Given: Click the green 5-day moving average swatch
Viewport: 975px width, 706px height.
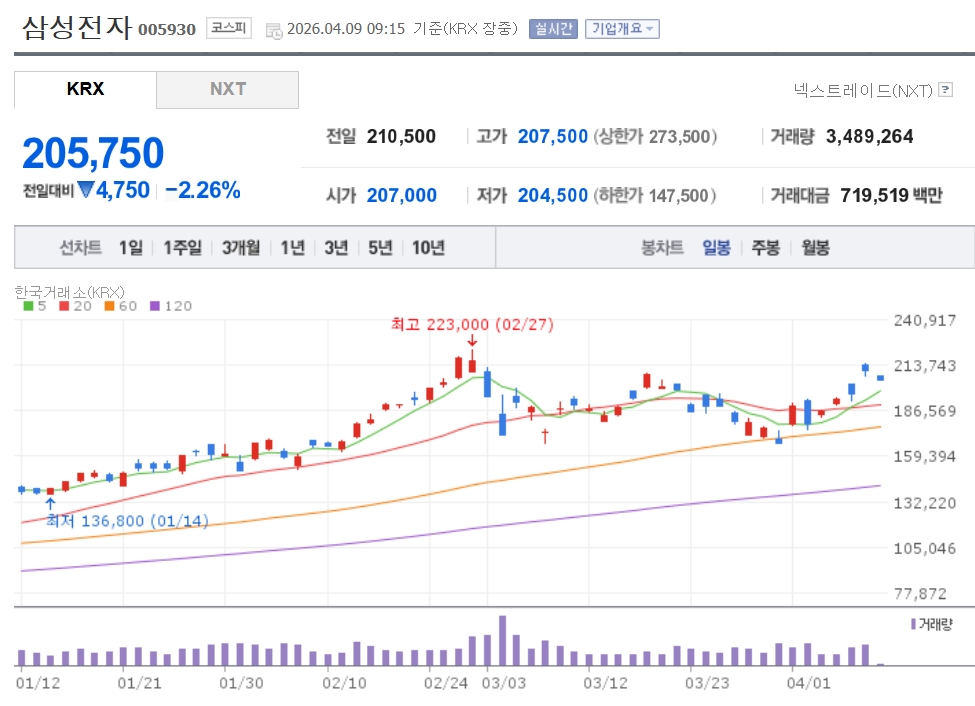Looking at the screenshot, I should coord(28,306).
